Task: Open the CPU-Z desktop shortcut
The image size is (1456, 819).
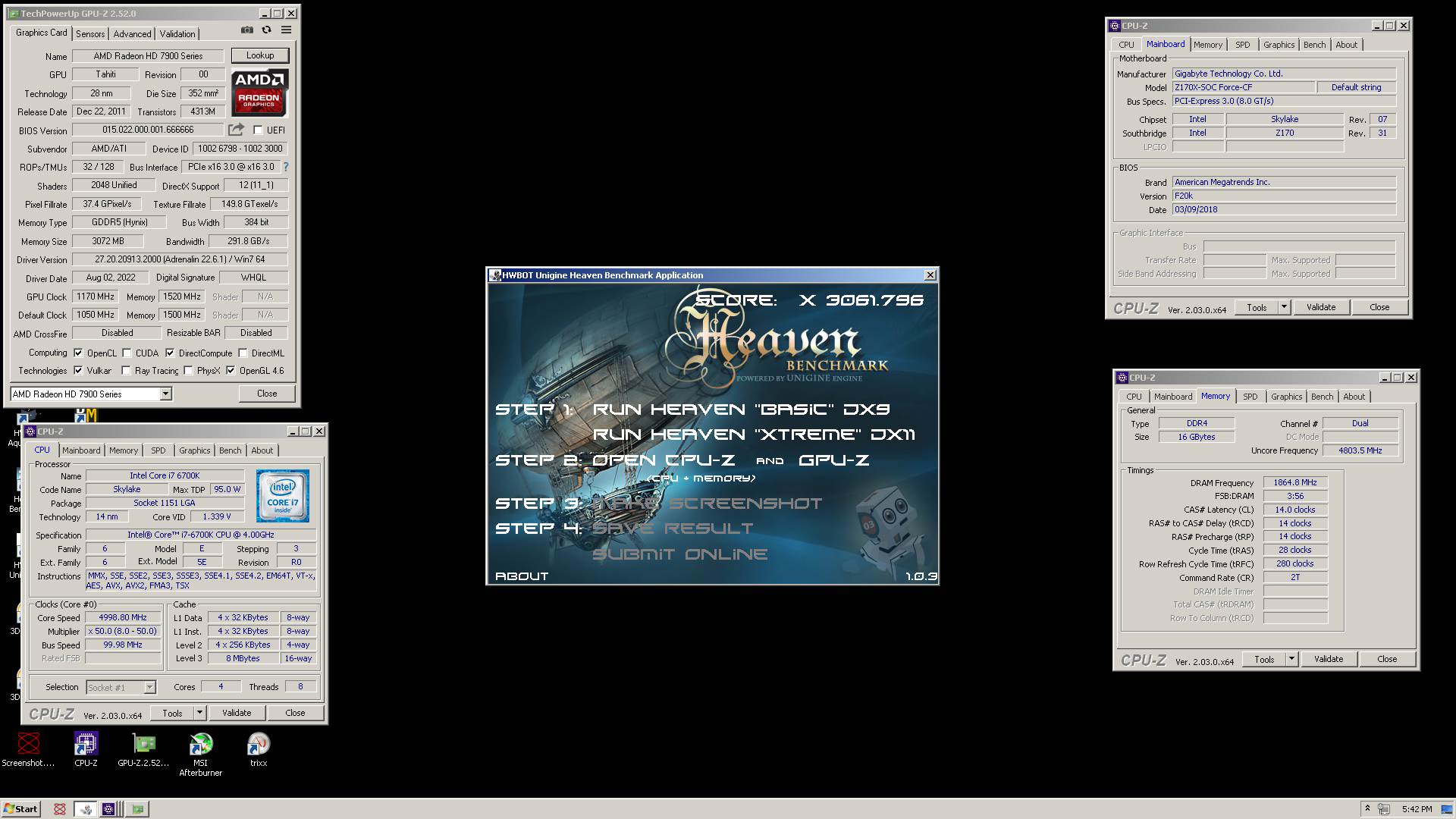Action: click(86, 750)
